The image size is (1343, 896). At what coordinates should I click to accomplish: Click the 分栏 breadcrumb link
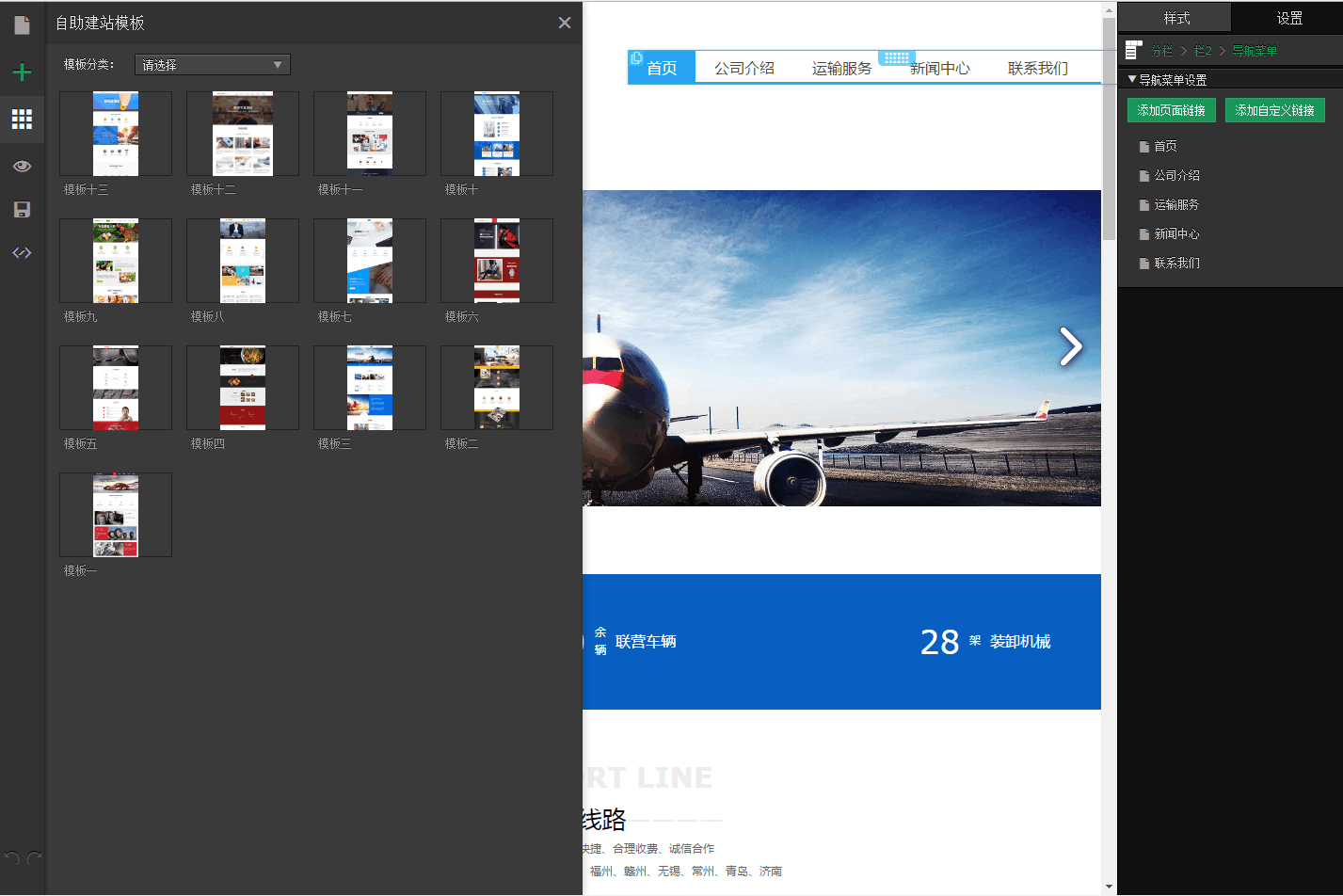pyautogui.click(x=1161, y=51)
